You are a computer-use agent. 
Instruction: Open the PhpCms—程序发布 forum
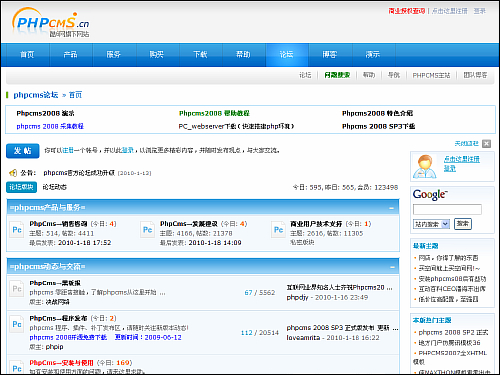click(58, 318)
